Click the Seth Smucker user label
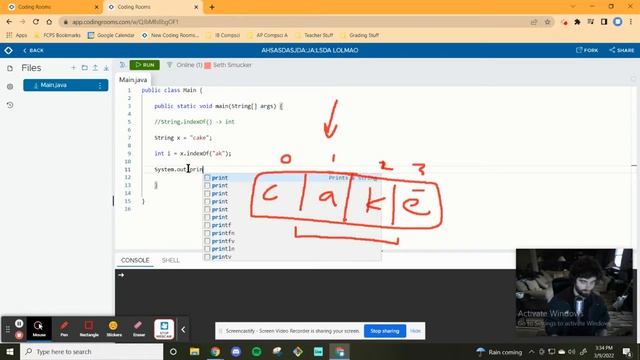 tap(232, 65)
